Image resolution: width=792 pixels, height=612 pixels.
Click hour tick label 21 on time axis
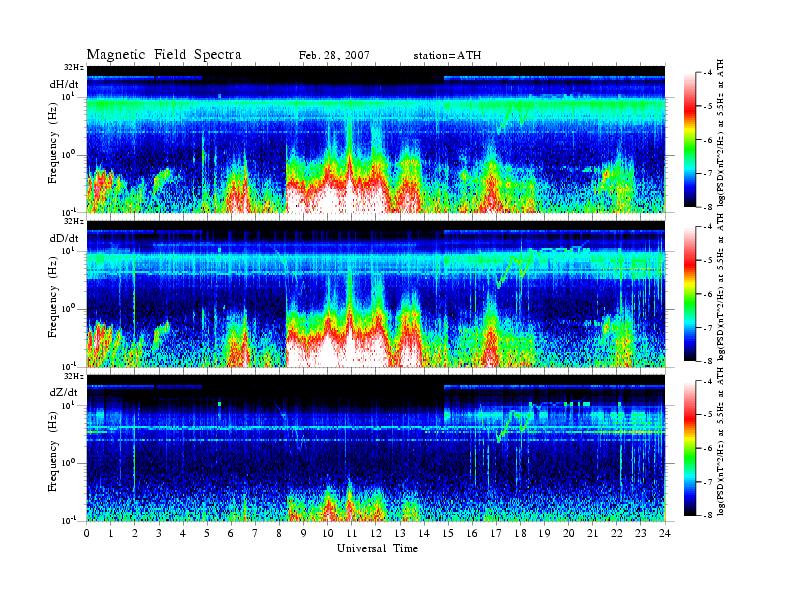pyautogui.click(x=592, y=534)
